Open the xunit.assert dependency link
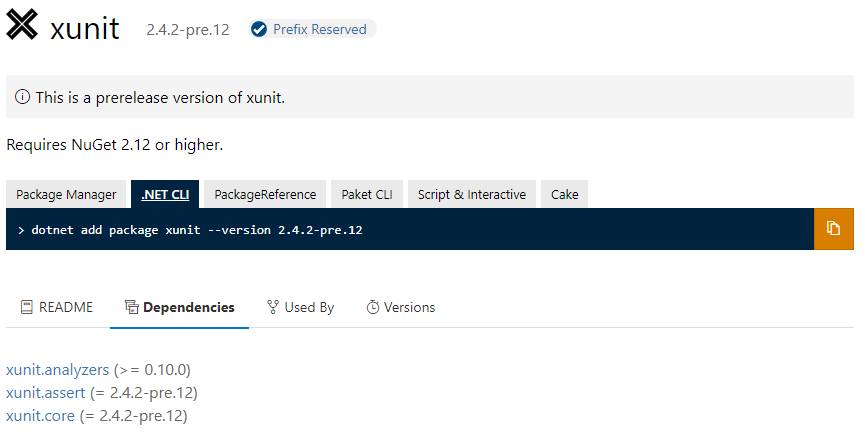865x432 pixels. coord(46,393)
